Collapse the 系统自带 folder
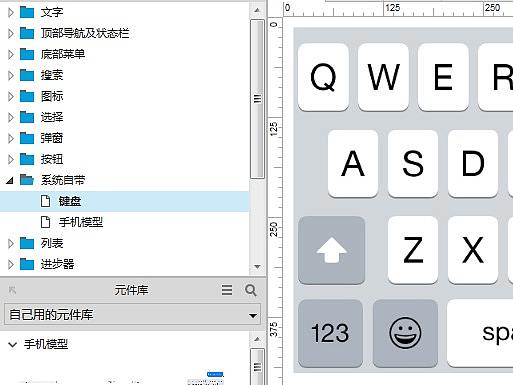513x385 pixels. [10, 181]
